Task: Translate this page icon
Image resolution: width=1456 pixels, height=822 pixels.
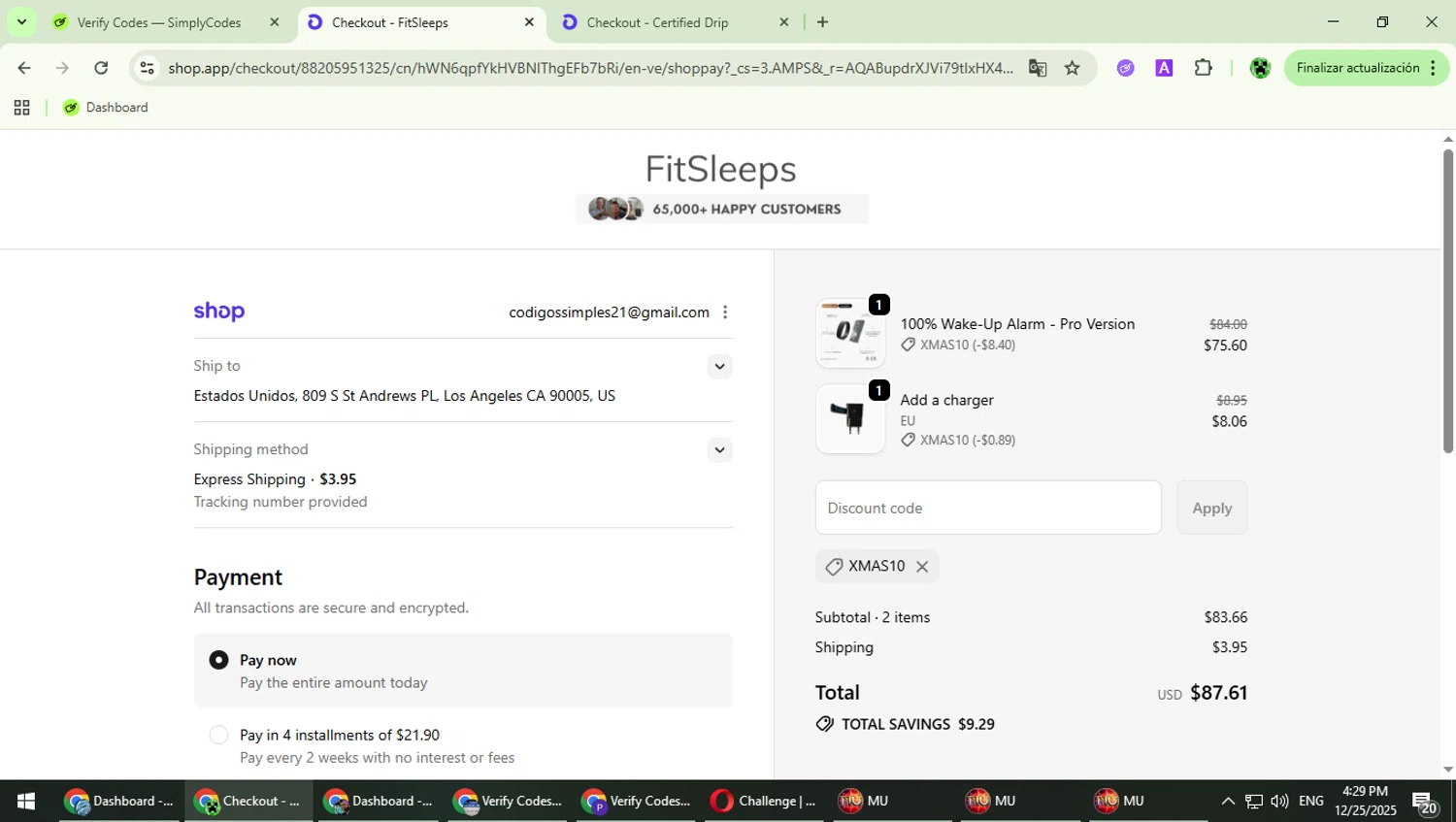Action: click(1038, 68)
